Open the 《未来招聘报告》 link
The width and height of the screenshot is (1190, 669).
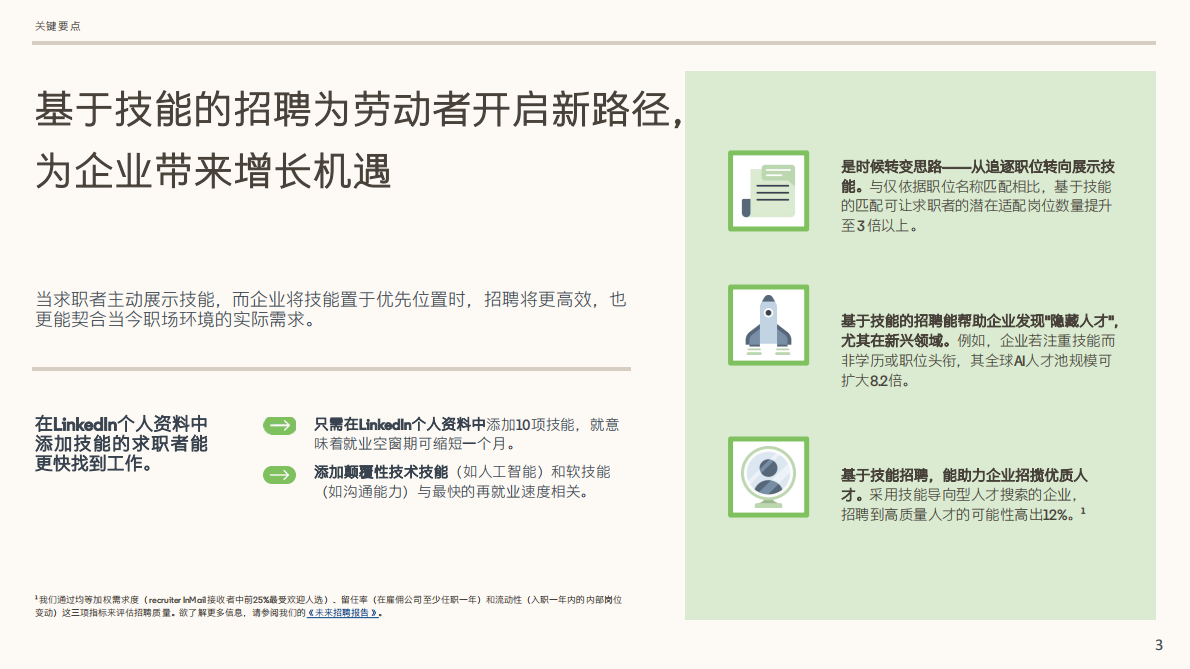[x=342, y=613]
